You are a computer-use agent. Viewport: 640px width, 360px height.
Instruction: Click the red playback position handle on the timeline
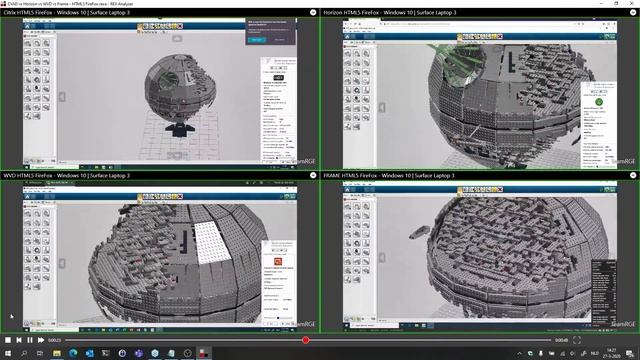pyautogui.click(x=305, y=340)
